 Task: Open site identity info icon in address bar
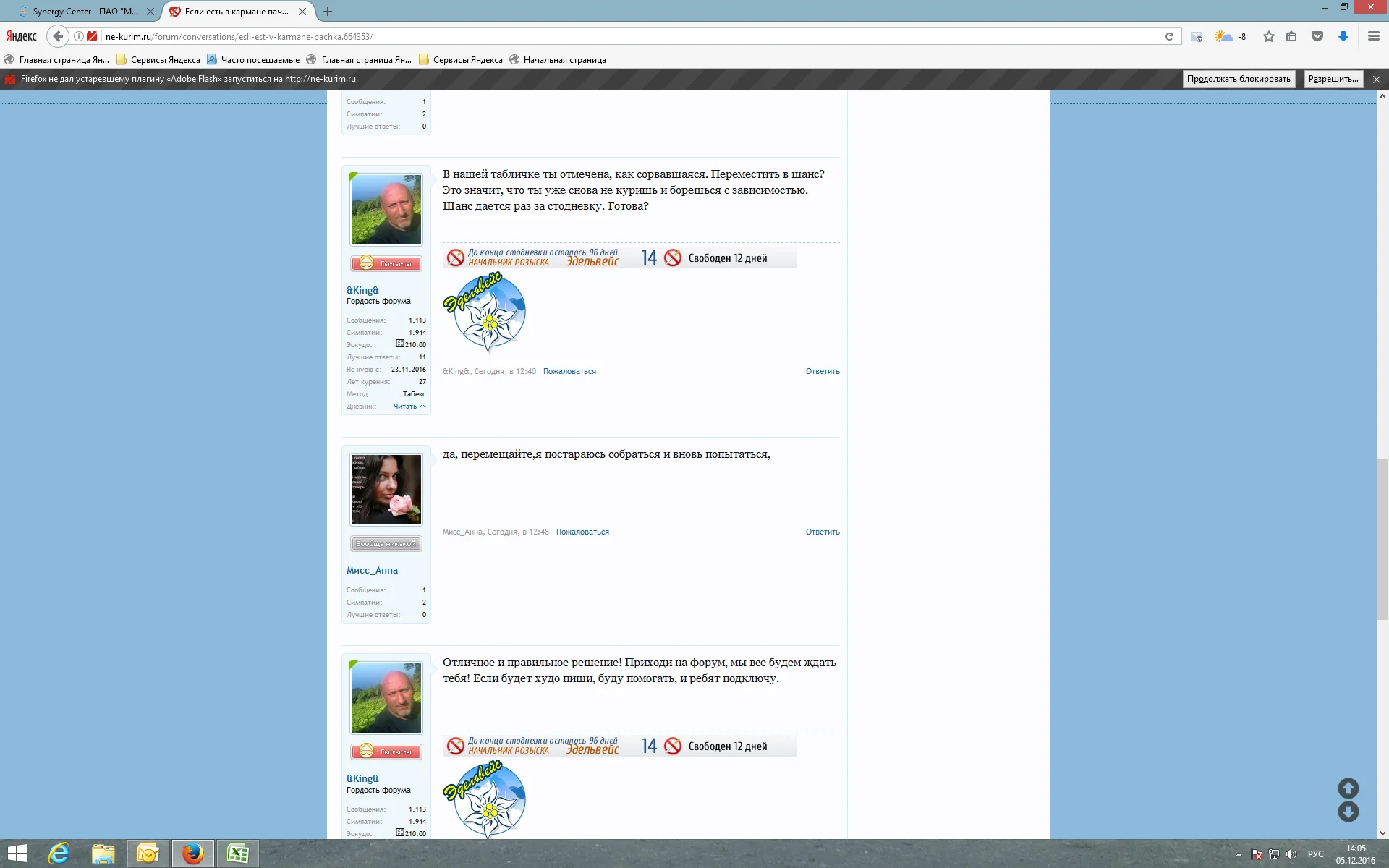coord(78,36)
